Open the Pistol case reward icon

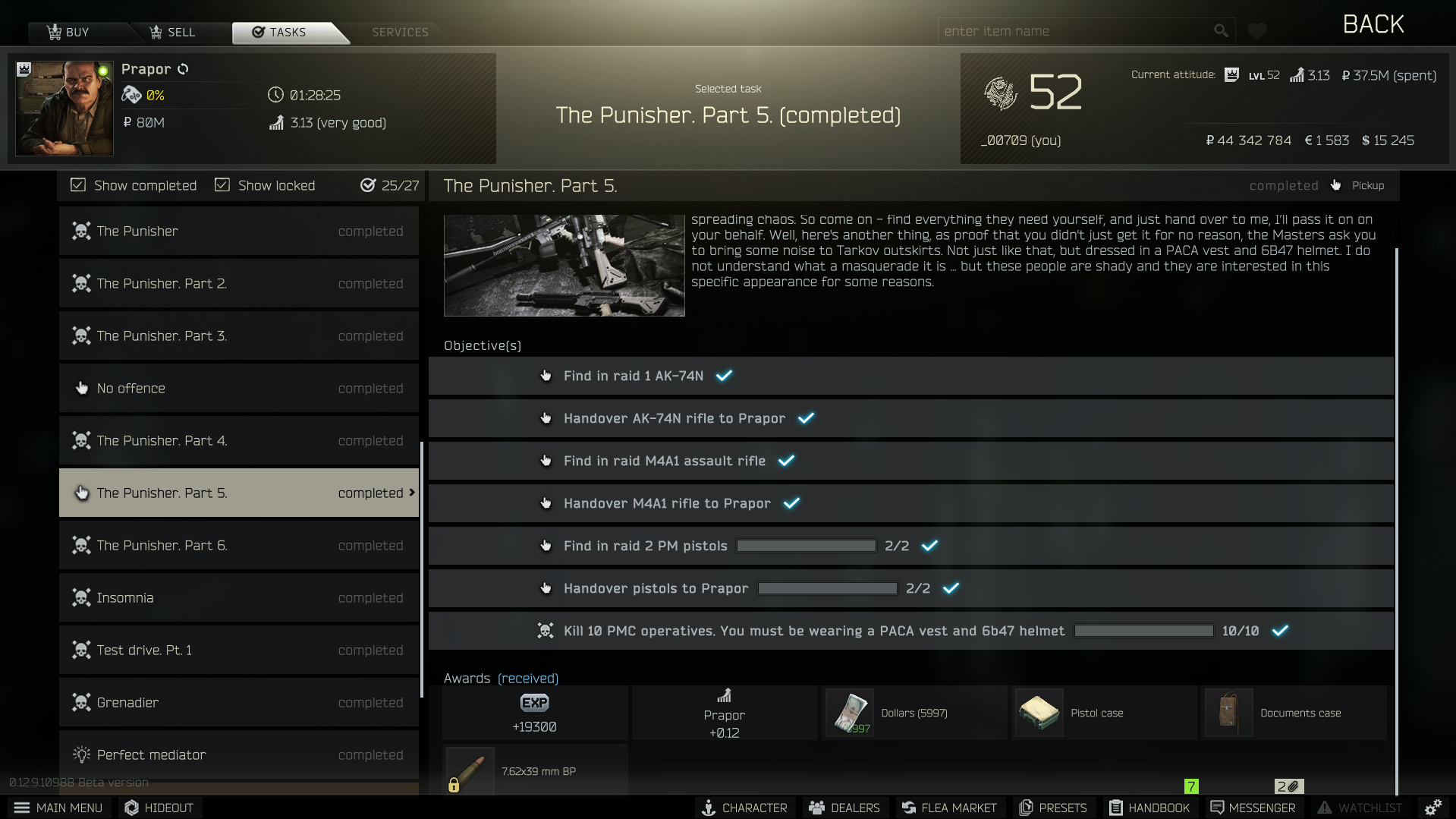(x=1039, y=713)
